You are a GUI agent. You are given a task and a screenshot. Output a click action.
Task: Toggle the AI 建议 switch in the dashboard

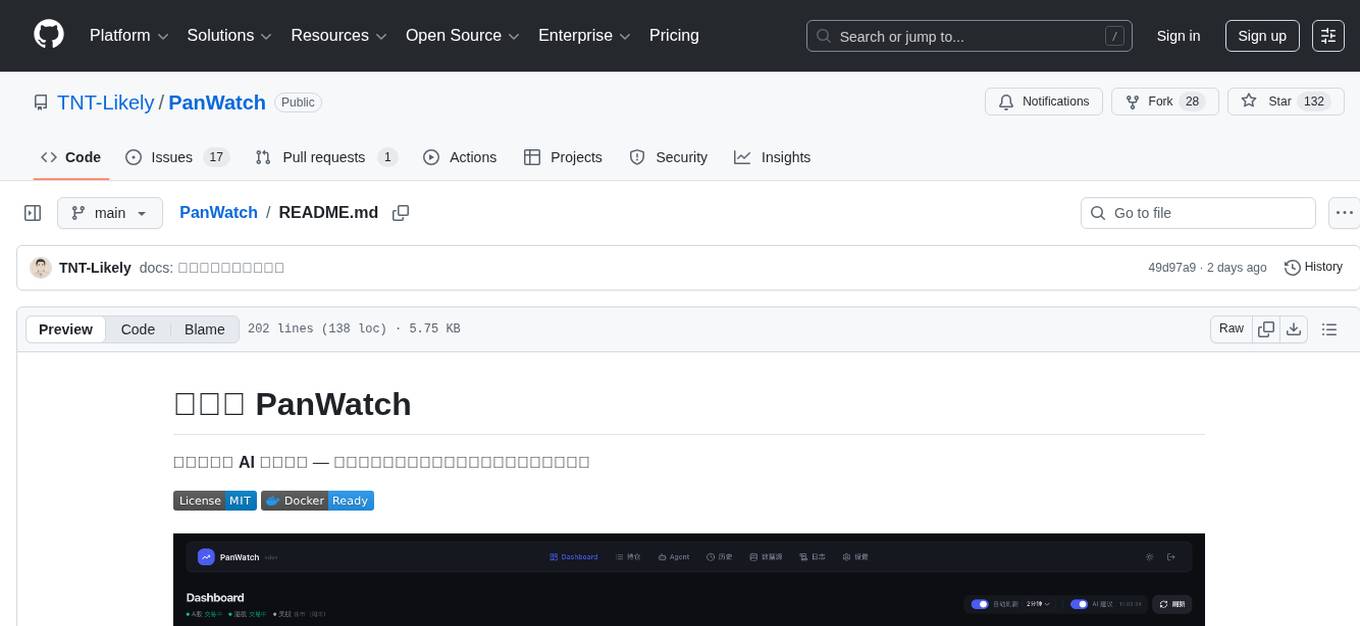tap(1078, 604)
